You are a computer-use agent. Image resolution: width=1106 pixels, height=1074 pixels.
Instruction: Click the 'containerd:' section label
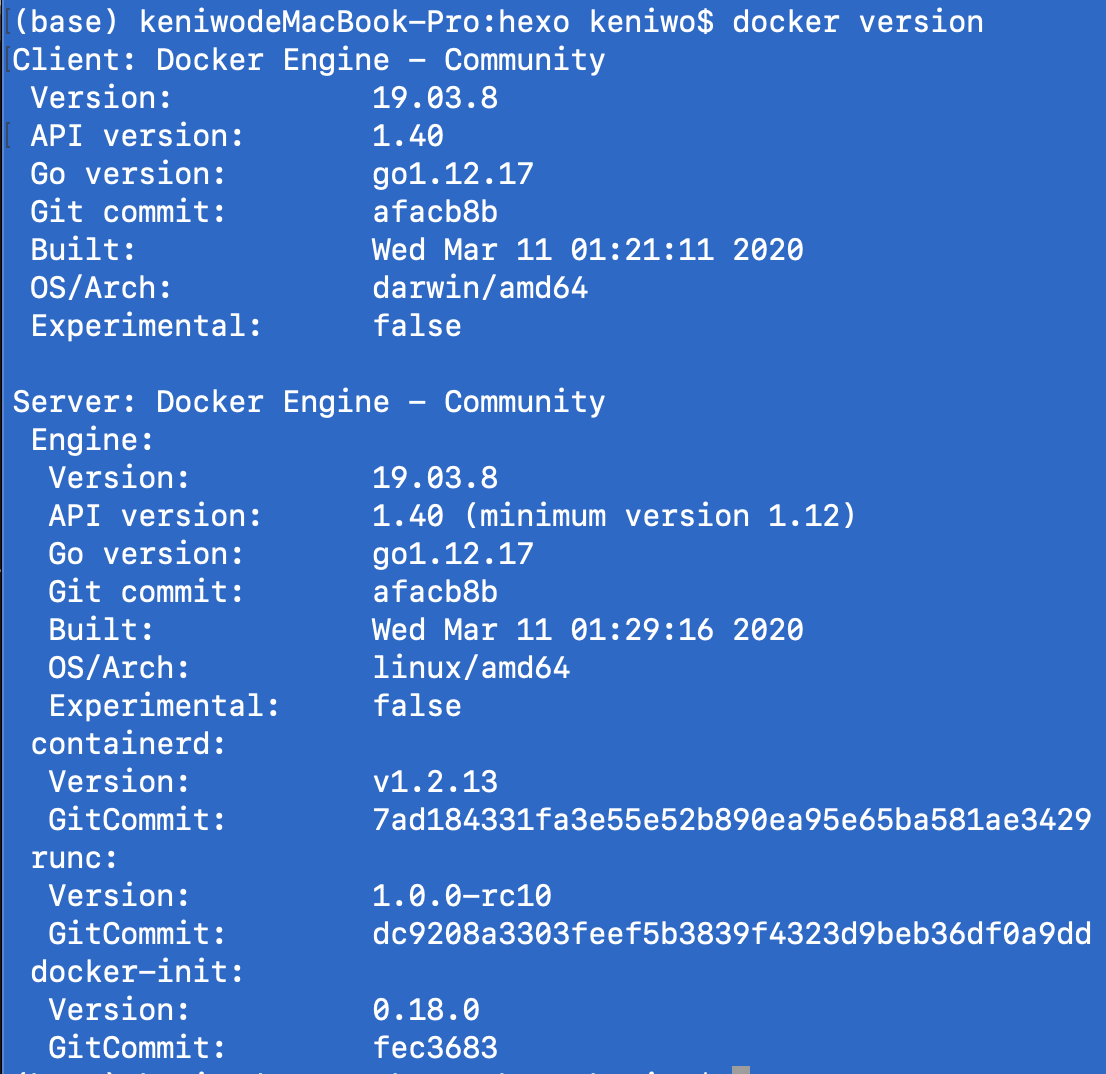tap(129, 744)
